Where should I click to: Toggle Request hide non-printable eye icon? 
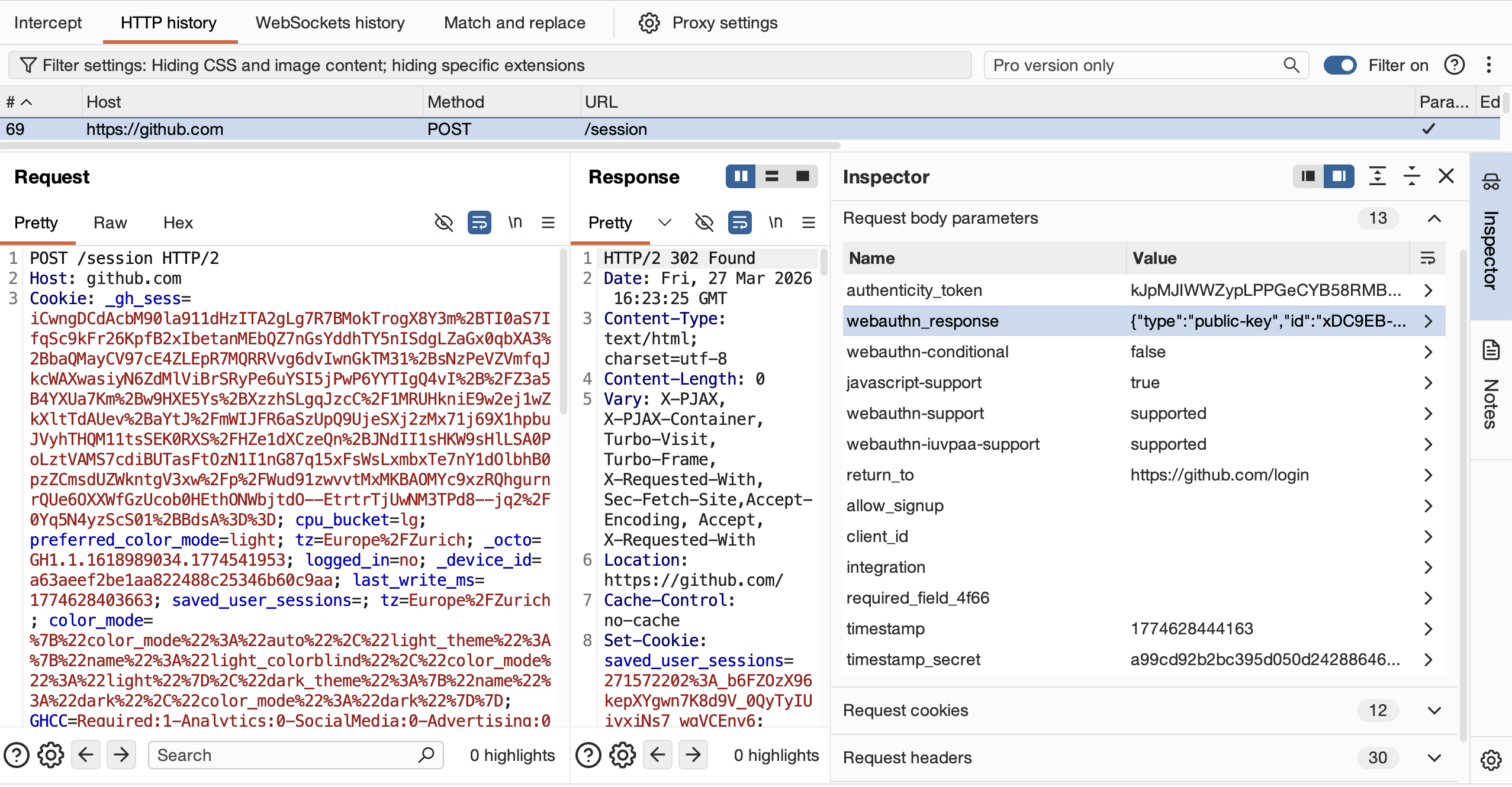(444, 222)
